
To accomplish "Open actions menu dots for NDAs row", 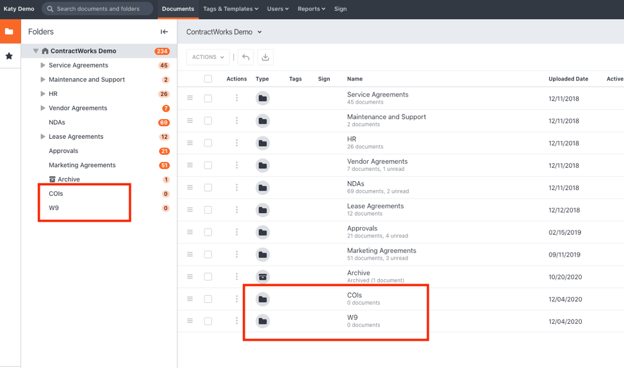I will click(x=237, y=187).
